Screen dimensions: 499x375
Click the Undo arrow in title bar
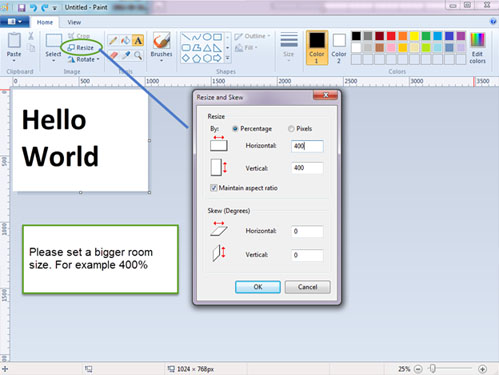(33, 7)
